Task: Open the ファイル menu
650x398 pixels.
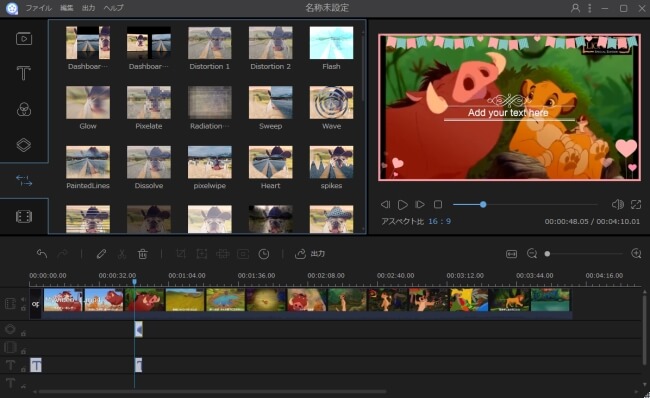Action: 39,8
